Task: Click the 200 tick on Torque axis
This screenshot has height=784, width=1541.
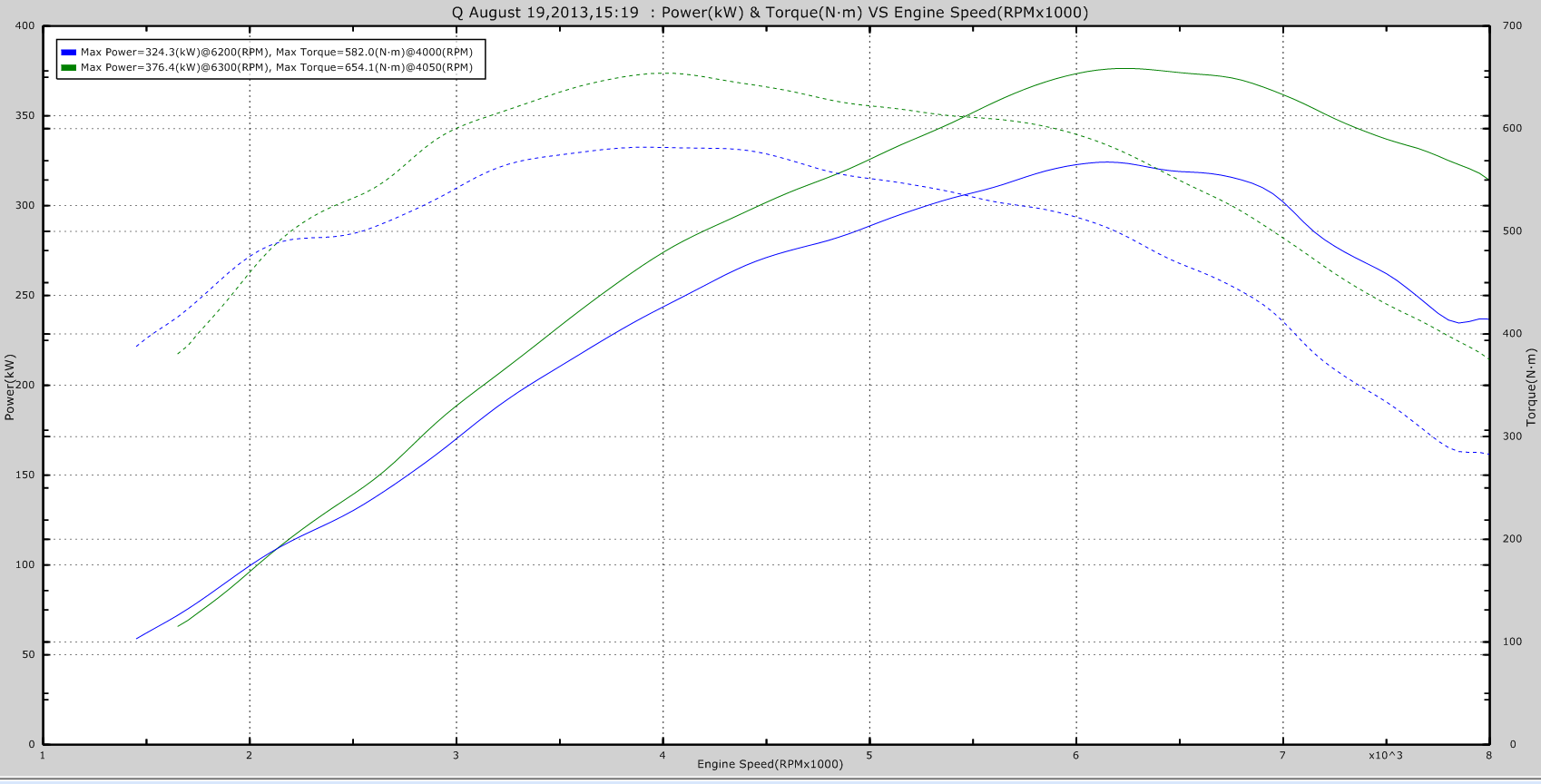Action: [x=1512, y=539]
